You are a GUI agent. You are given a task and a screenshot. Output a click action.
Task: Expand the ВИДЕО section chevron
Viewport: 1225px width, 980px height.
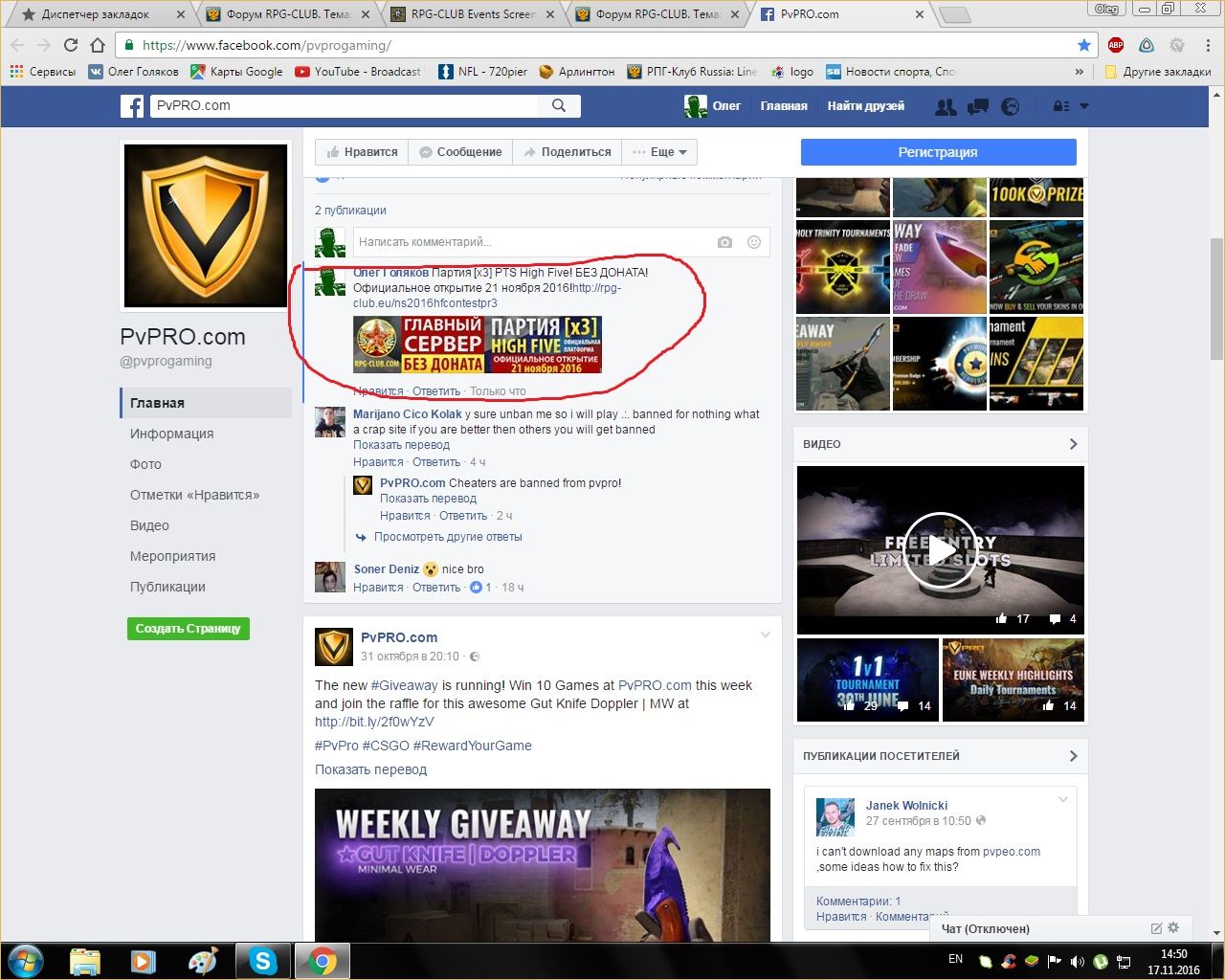(x=1073, y=444)
